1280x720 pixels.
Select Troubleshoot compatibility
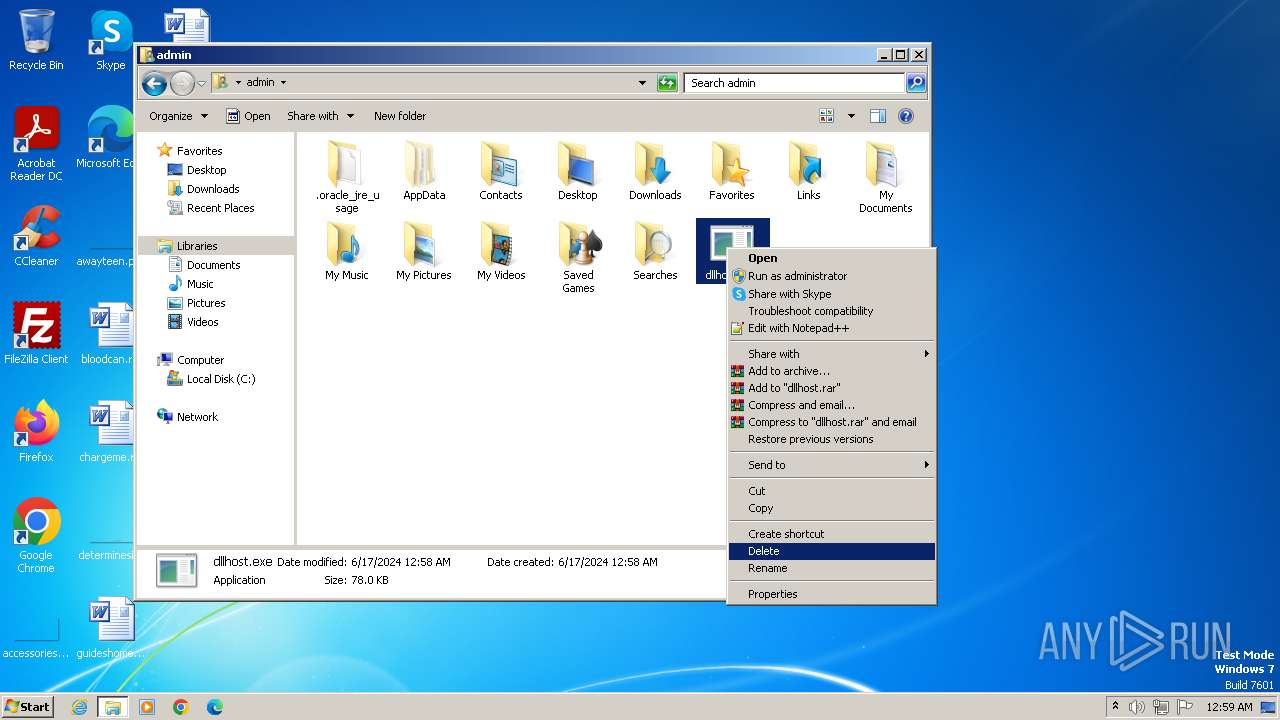[831, 311]
